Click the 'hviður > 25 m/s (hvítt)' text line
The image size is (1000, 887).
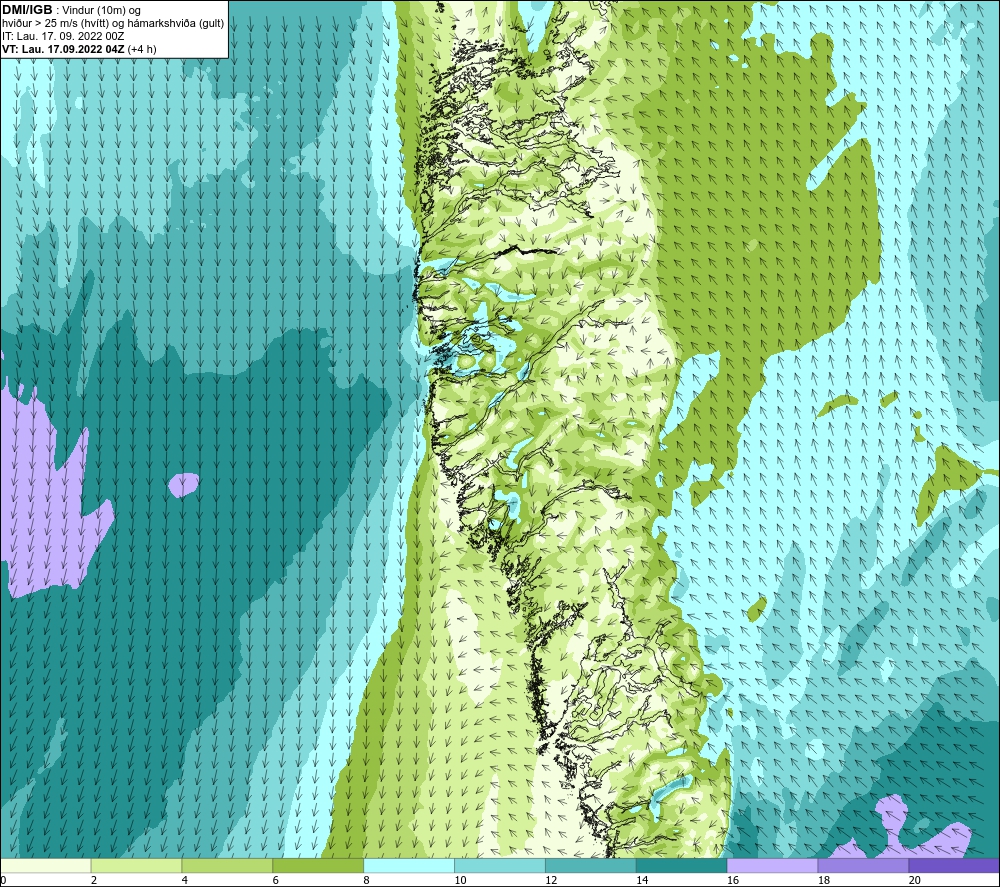[113, 24]
